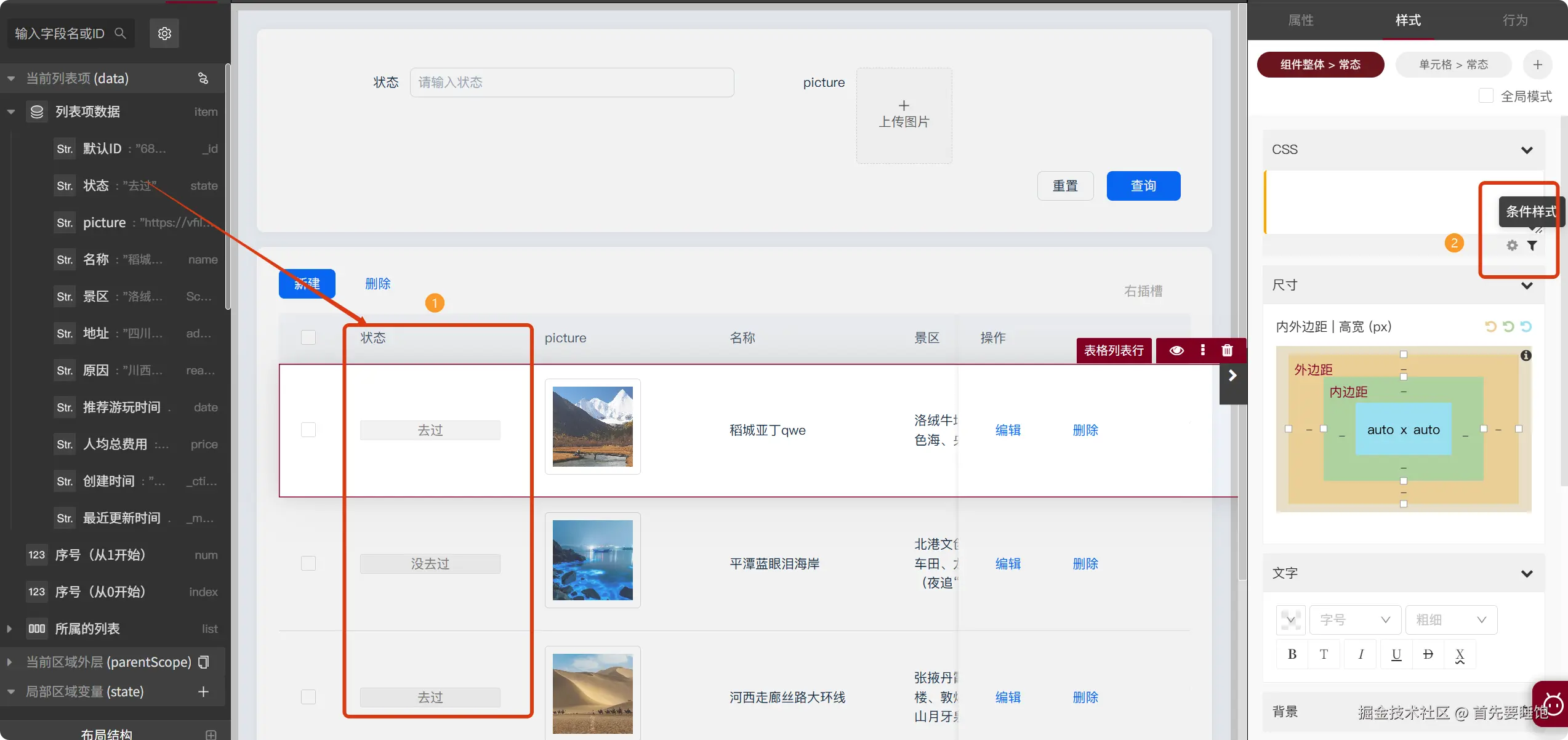Image resolution: width=1568 pixels, height=740 pixels.
Task: Open the three-dot more options menu
Action: click(1202, 350)
